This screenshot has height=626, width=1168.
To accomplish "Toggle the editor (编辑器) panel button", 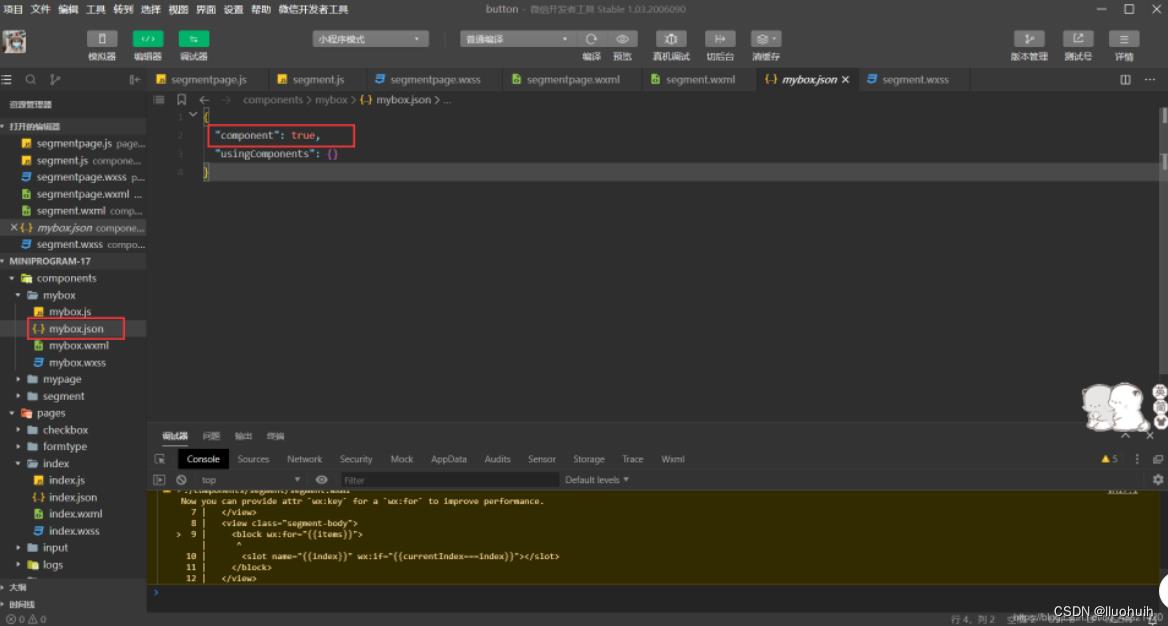I will [x=147, y=39].
